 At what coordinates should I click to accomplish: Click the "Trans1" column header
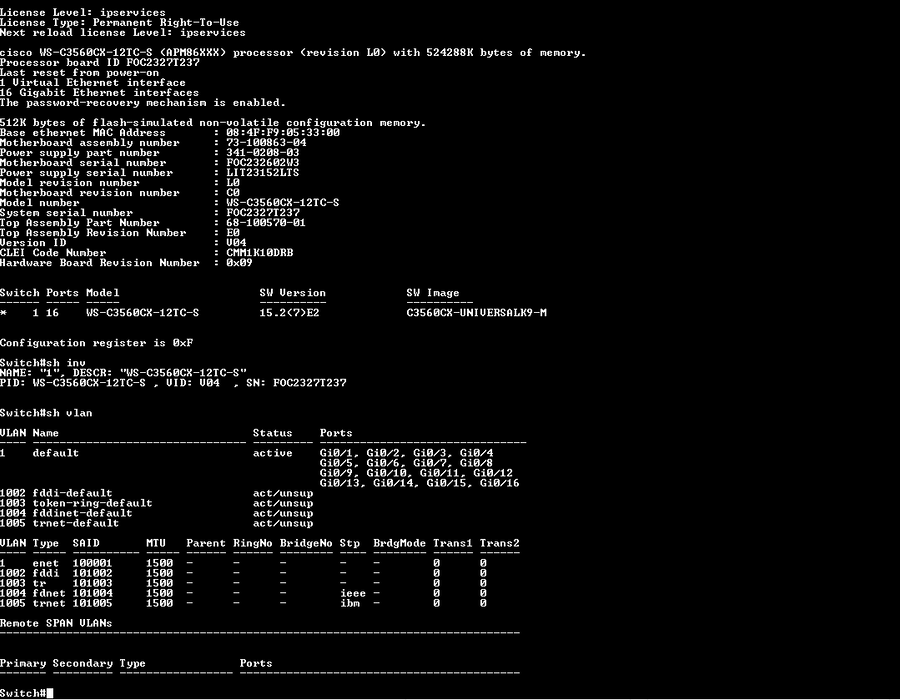pyautogui.click(x=453, y=543)
